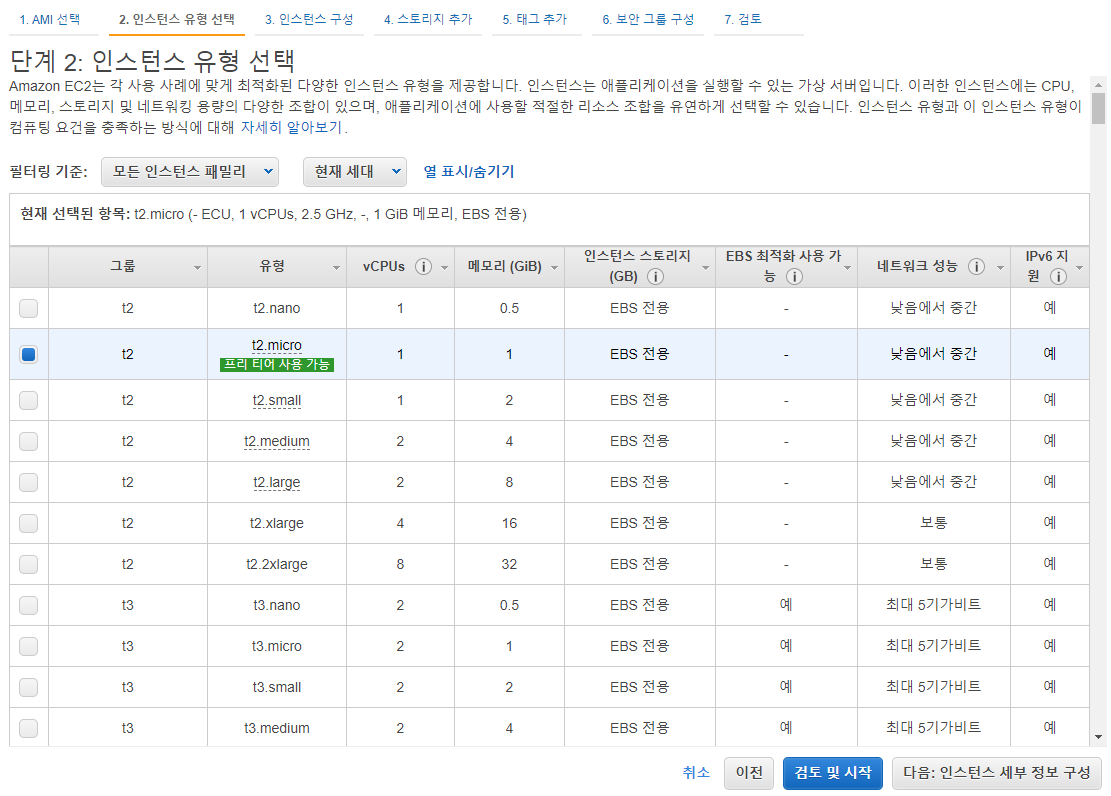Viewport: 1111px width, 796px height.
Task: Click the t3.small type cell
Action: tap(277, 688)
